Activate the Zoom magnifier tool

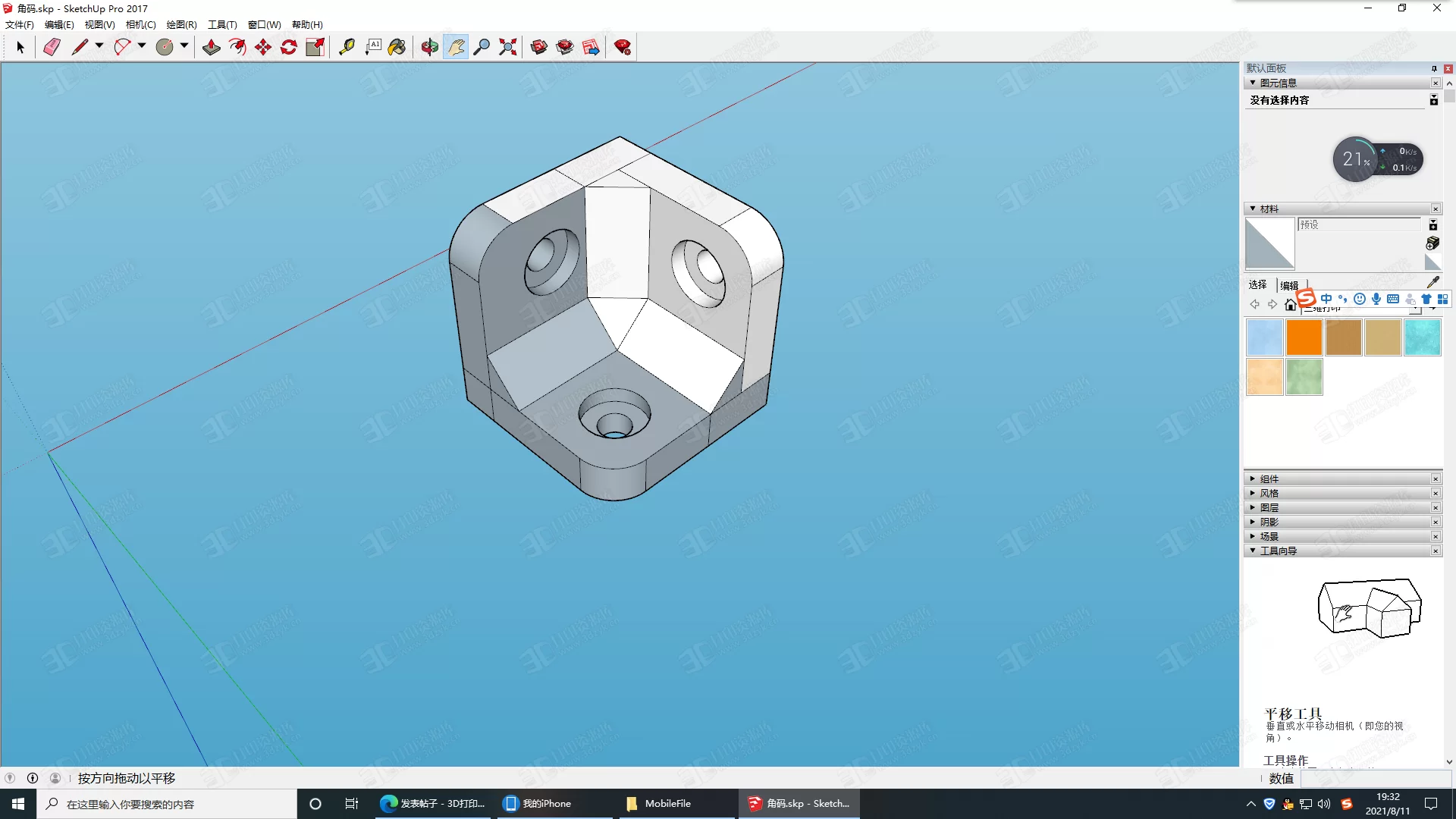pyautogui.click(x=482, y=47)
